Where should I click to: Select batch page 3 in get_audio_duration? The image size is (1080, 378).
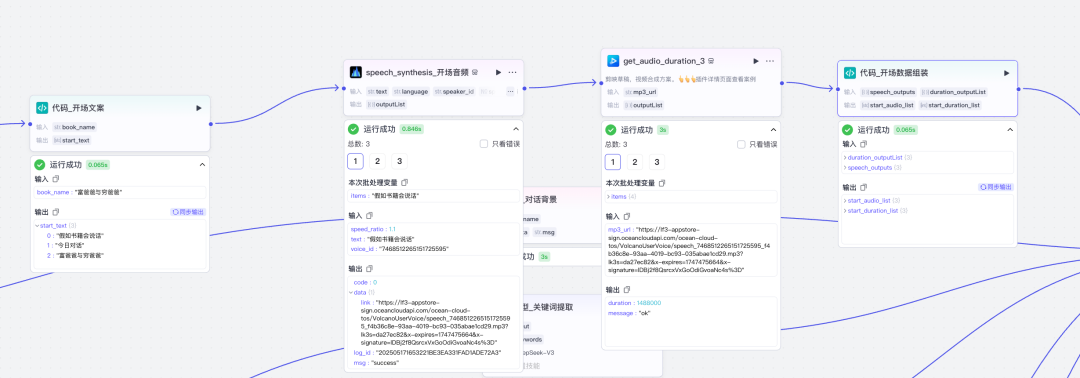pos(657,162)
